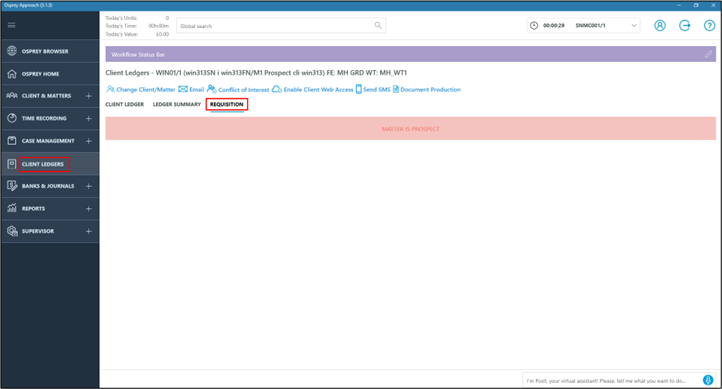Screen dimensions: 722x389
Task: Expand Supervisor plus sign
Action: (88, 231)
